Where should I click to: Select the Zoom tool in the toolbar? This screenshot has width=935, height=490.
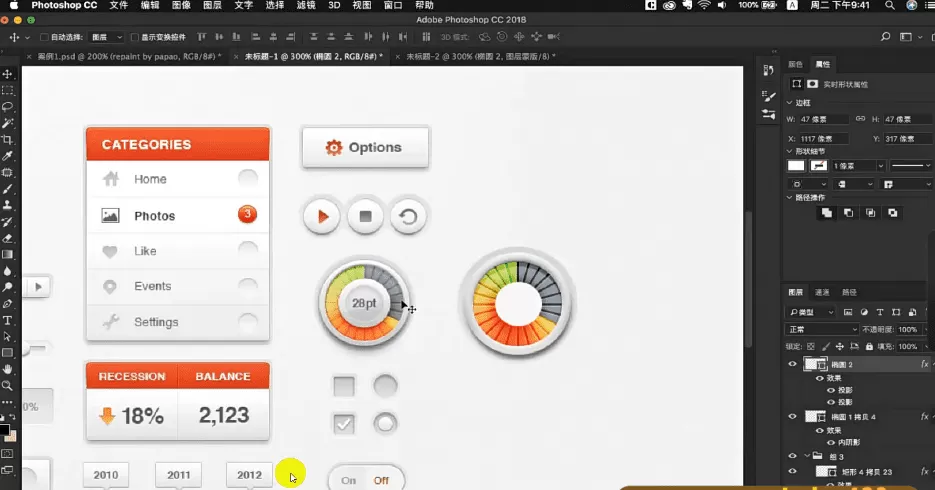click(x=7, y=385)
